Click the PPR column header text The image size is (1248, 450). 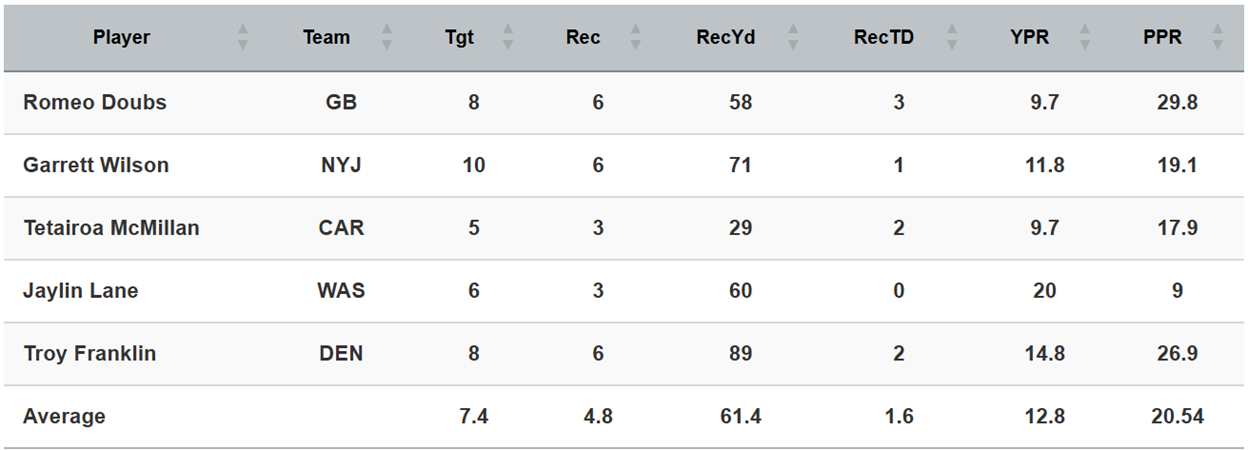[1162, 38]
